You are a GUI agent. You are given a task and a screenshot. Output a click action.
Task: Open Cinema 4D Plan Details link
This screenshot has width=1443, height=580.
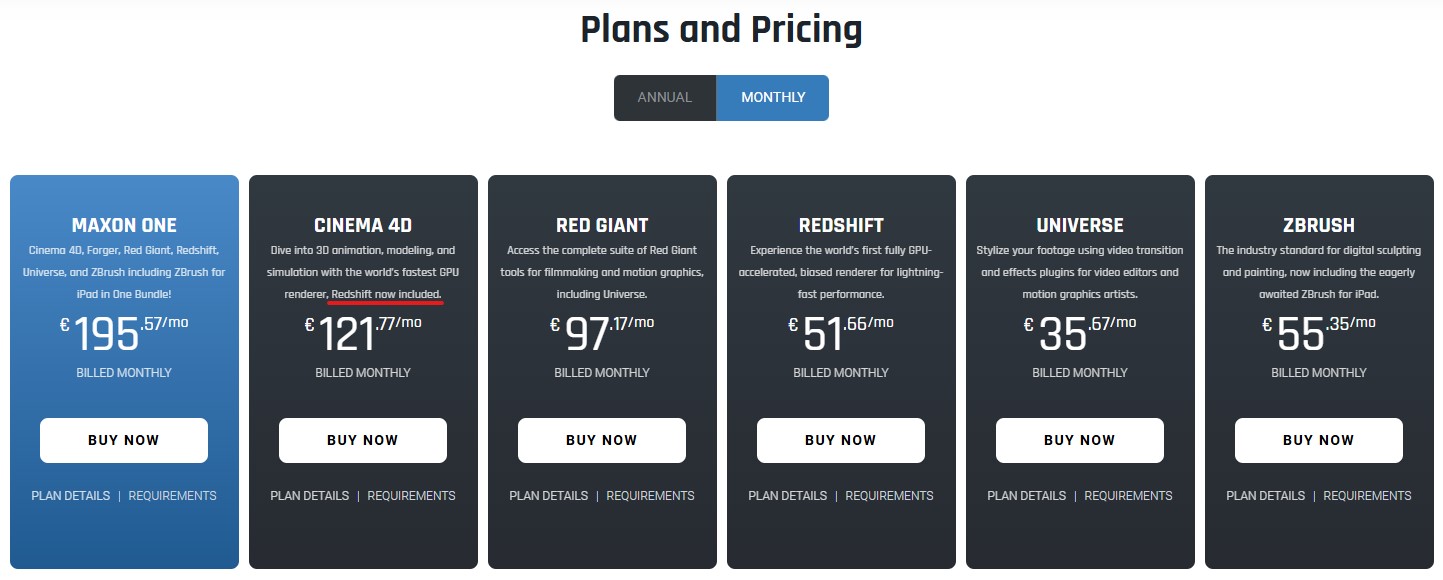(310, 496)
